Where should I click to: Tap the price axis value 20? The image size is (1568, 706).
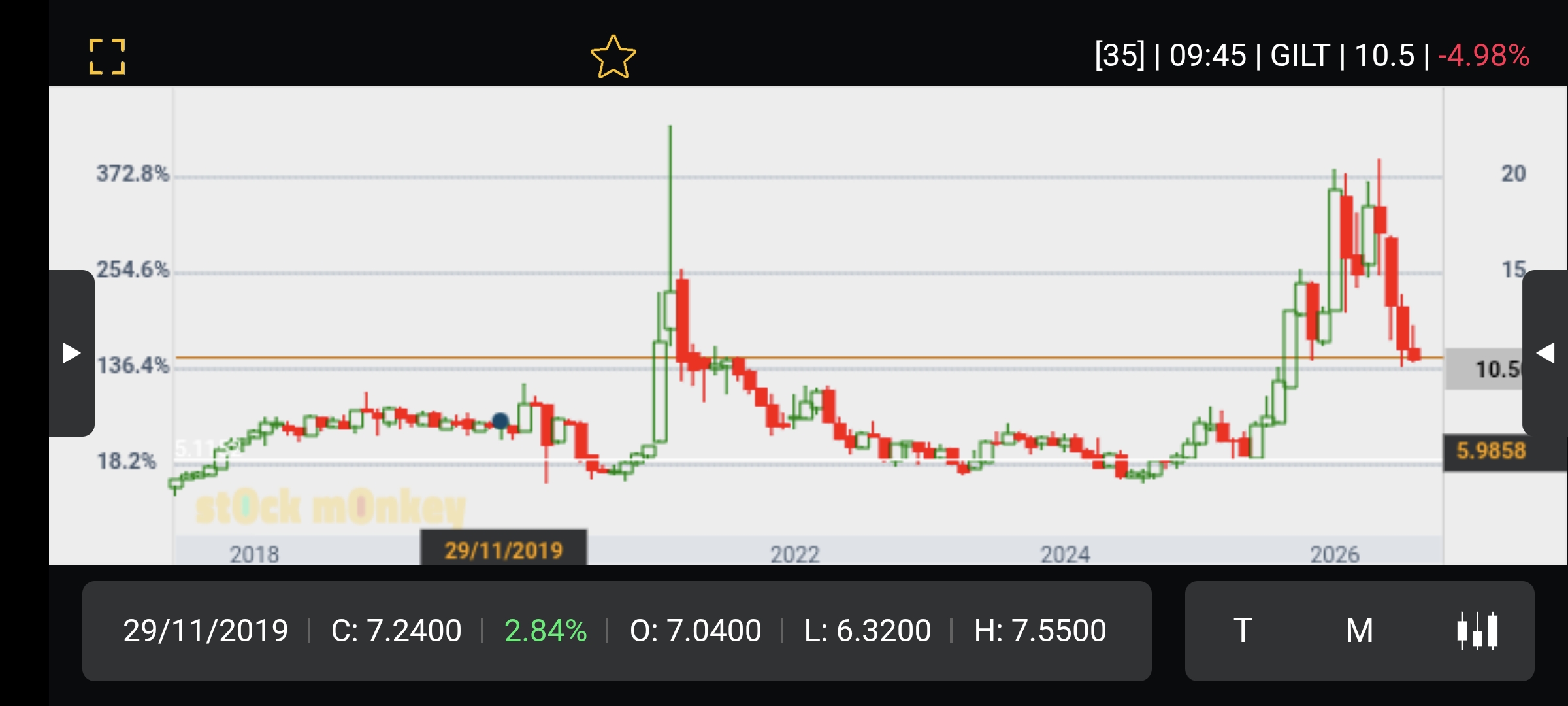1513,173
